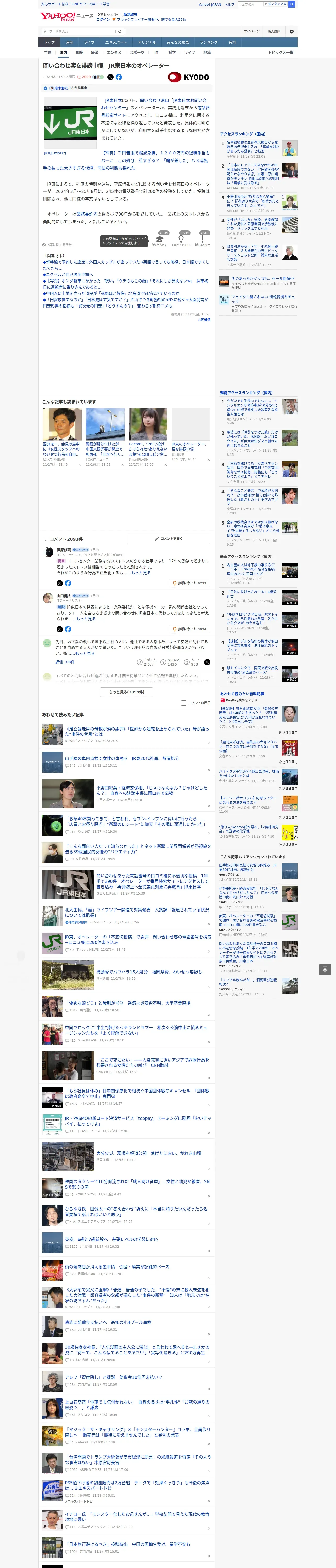Click the search magnifier button beside keyword field
The width and height of the screenshot is (336, 1568).
click(120, 31)
